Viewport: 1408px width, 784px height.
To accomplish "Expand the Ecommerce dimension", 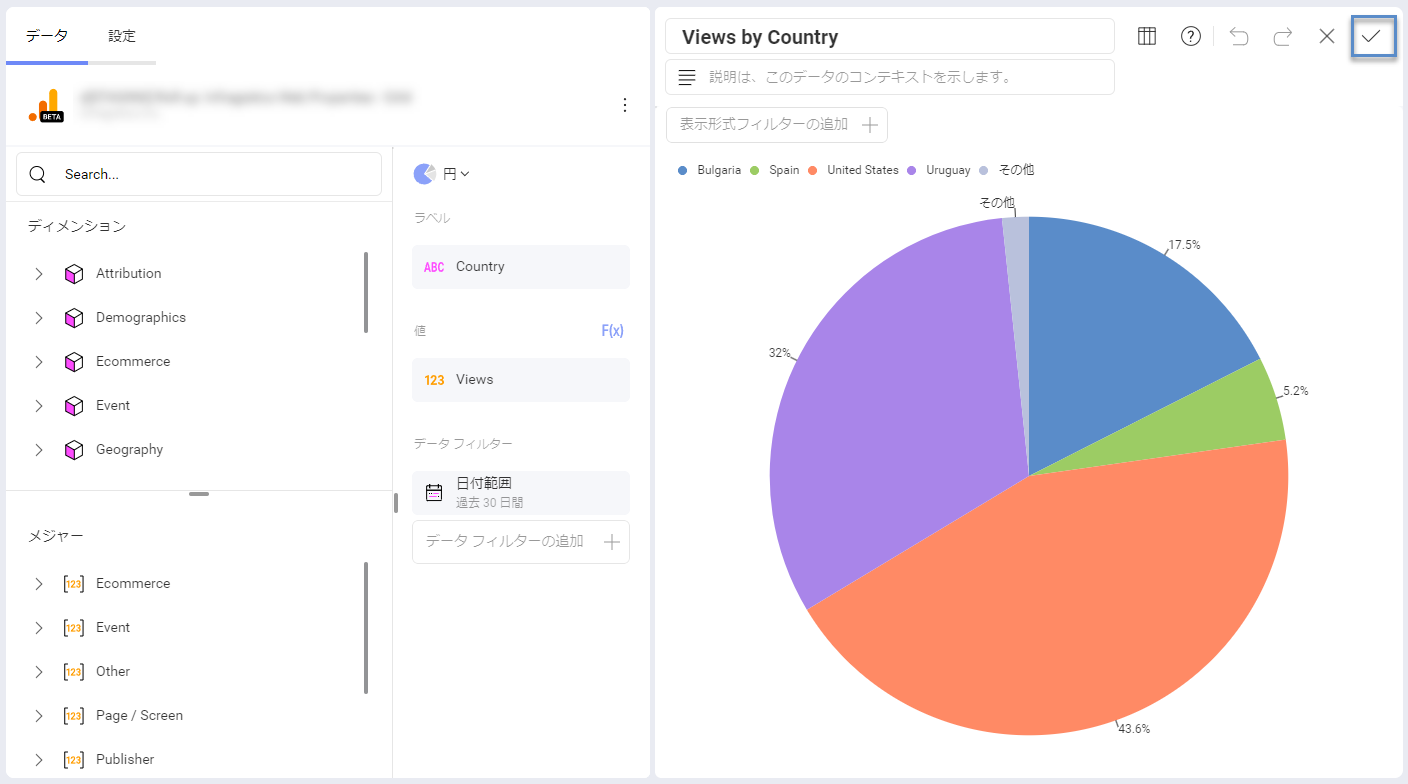I will pyautogui.click(x=39, y=362).
